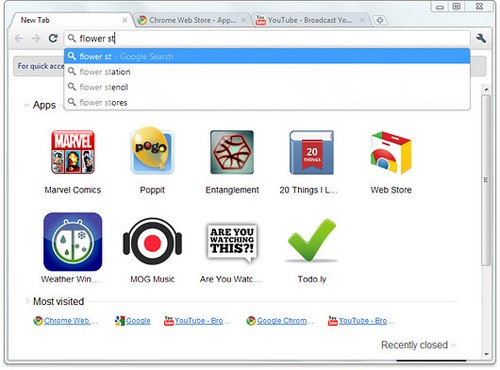This screenshot has width=500, height=370.
Task: Click the MOG Music label text
Action: 152,279
